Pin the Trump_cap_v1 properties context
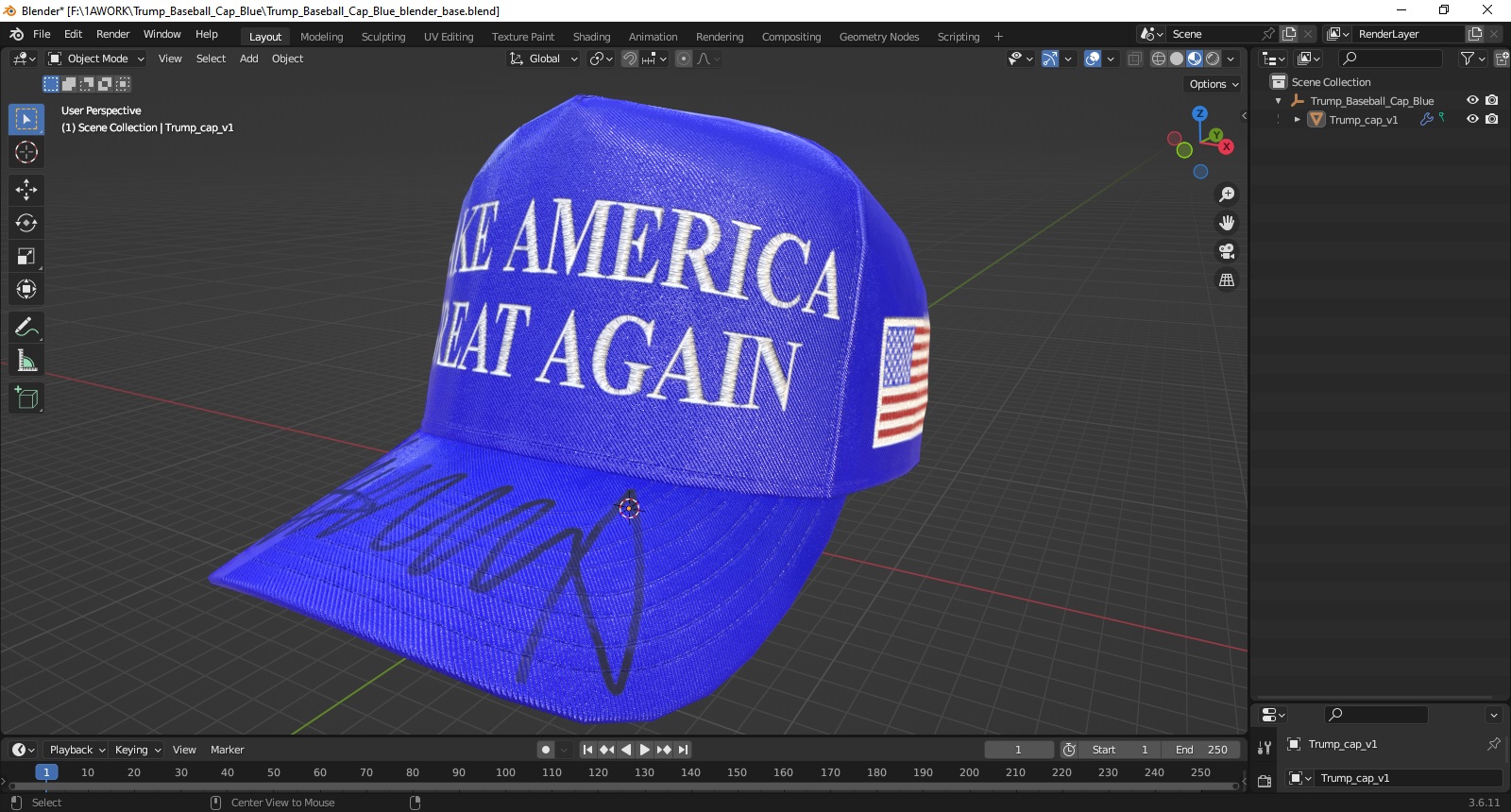 pyautogui.click(x=1493, y=744)
